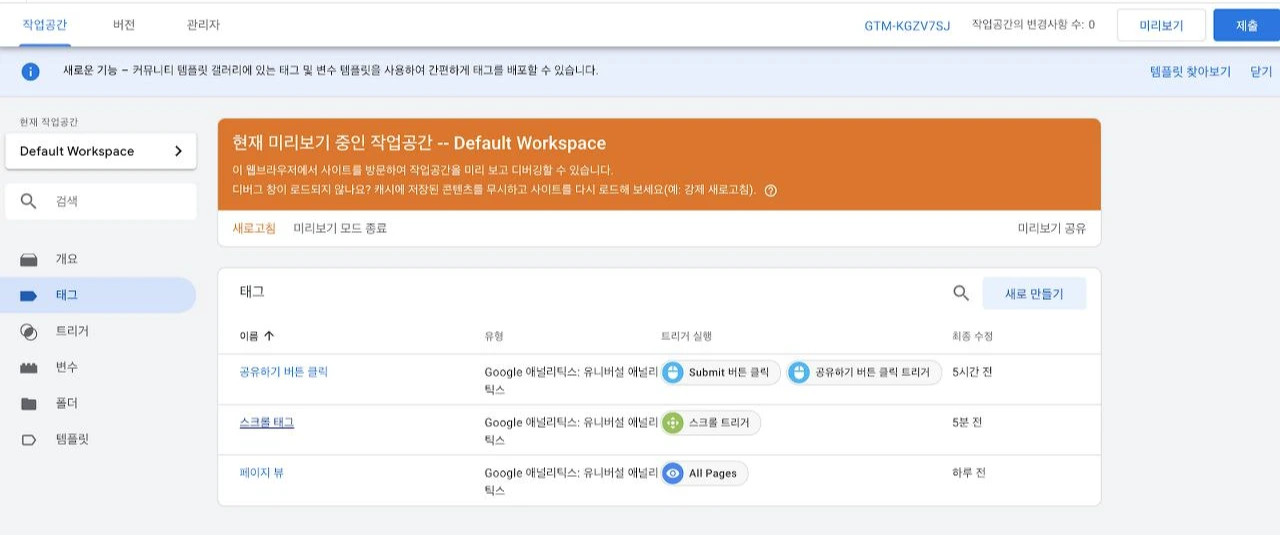
Task: Click the 태그 tag icon in sidebar
Action: point(29,295)
